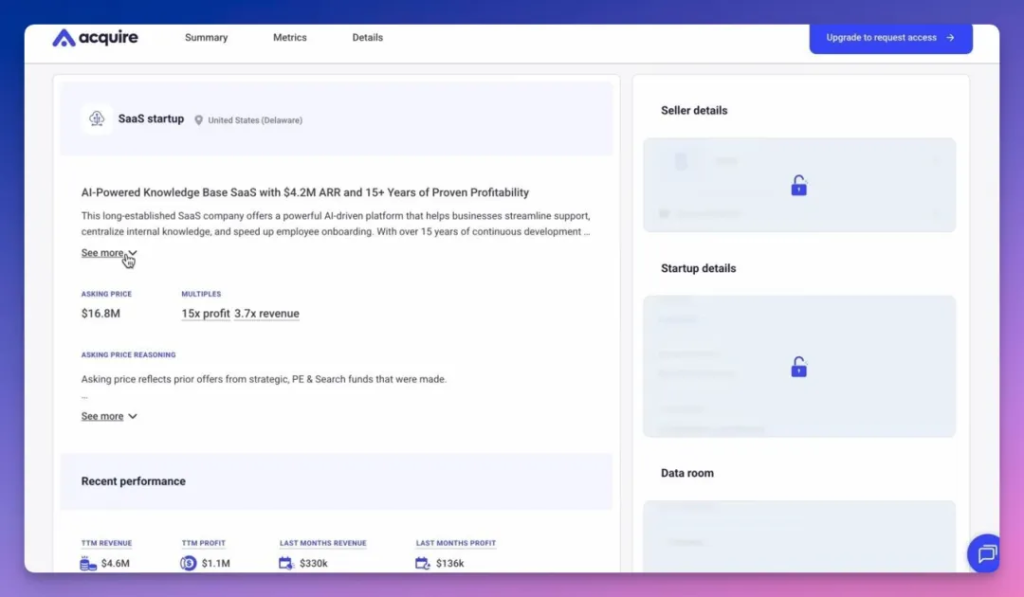1024x597 pixels.
Task: Click the 3.7x revenue multiple link
Action: pyautogui.click(x=266, y=313)
